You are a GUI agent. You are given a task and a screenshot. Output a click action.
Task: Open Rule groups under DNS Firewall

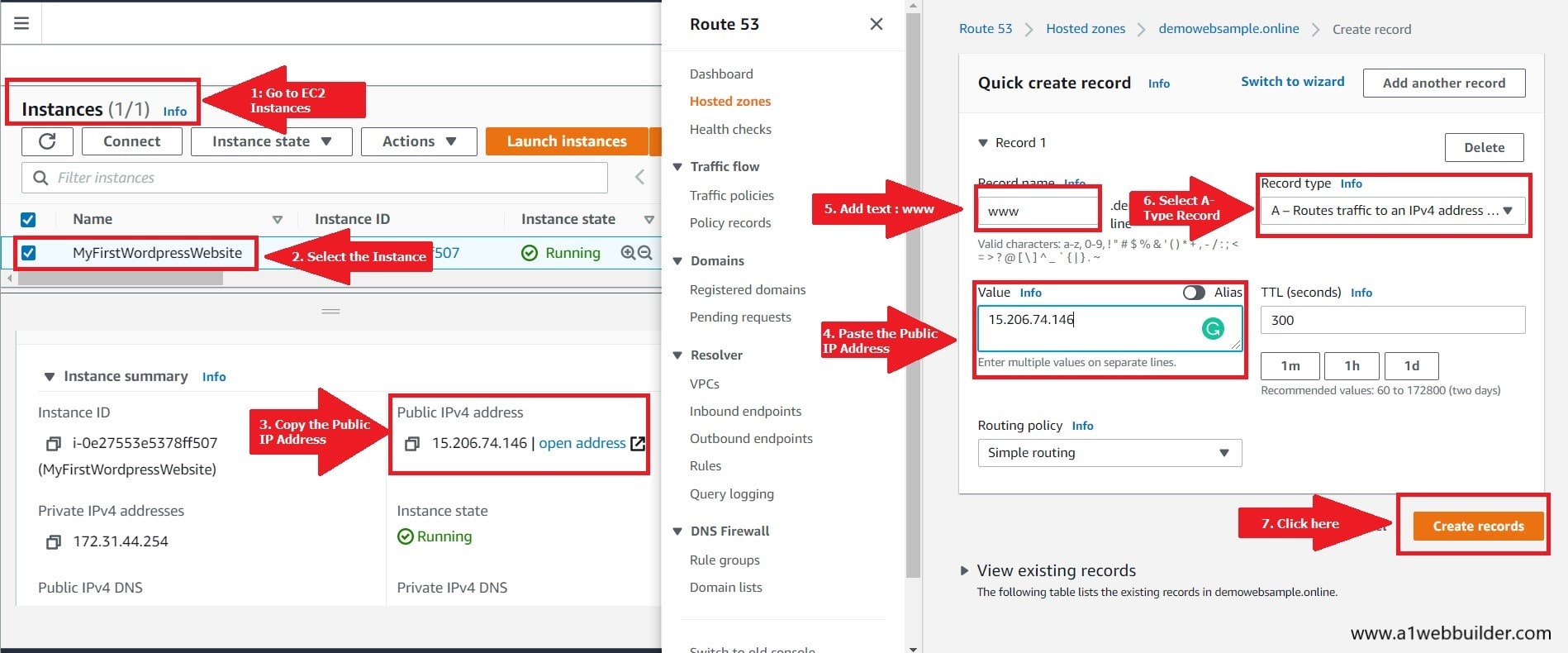tap(725, 560)
